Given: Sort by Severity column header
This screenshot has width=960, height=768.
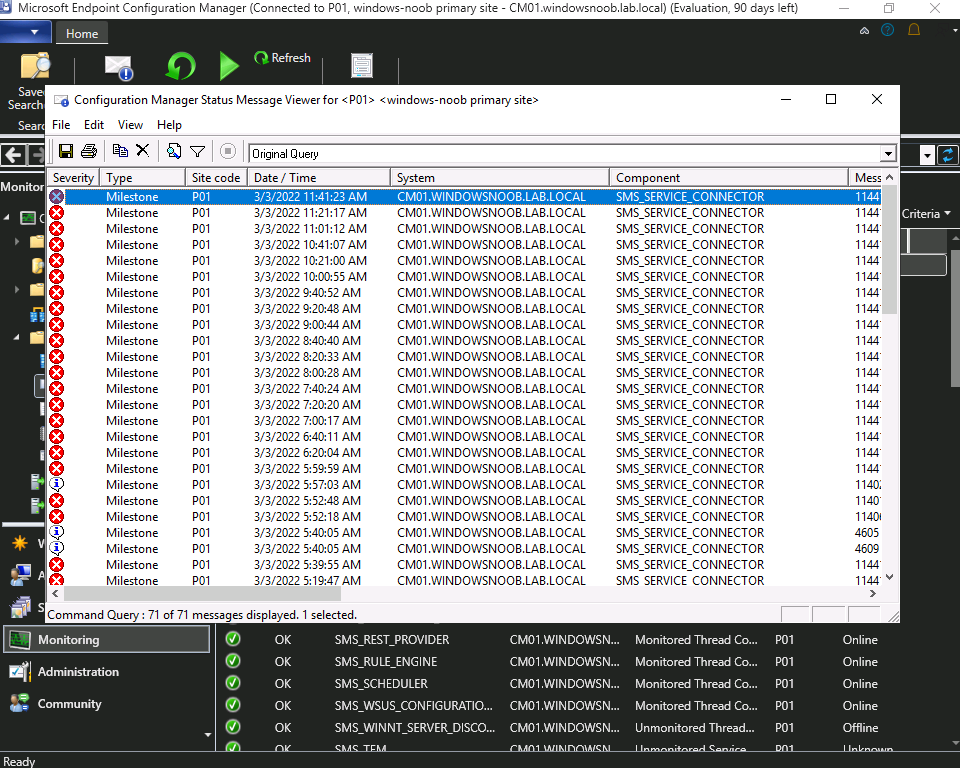Looking at the screenshot, I should pyautogui.click(x=73, y=178).
